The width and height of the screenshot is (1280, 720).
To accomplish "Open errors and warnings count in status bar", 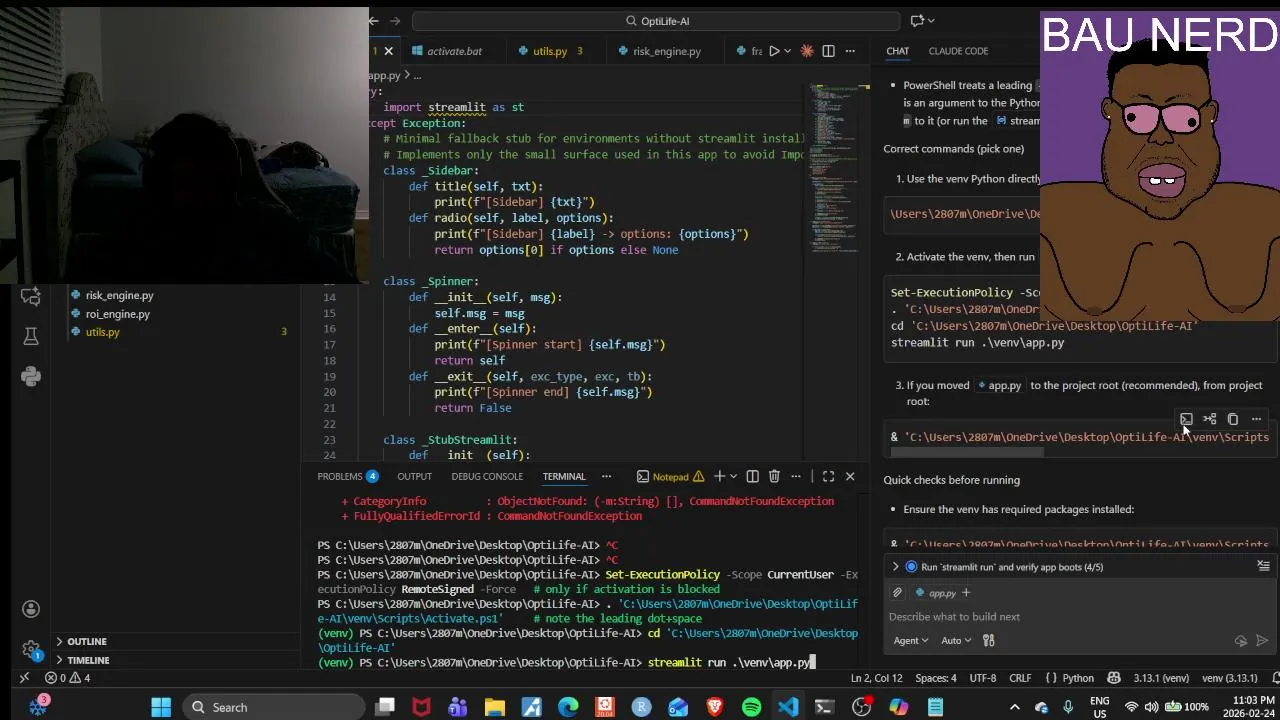I will [68, 678].
